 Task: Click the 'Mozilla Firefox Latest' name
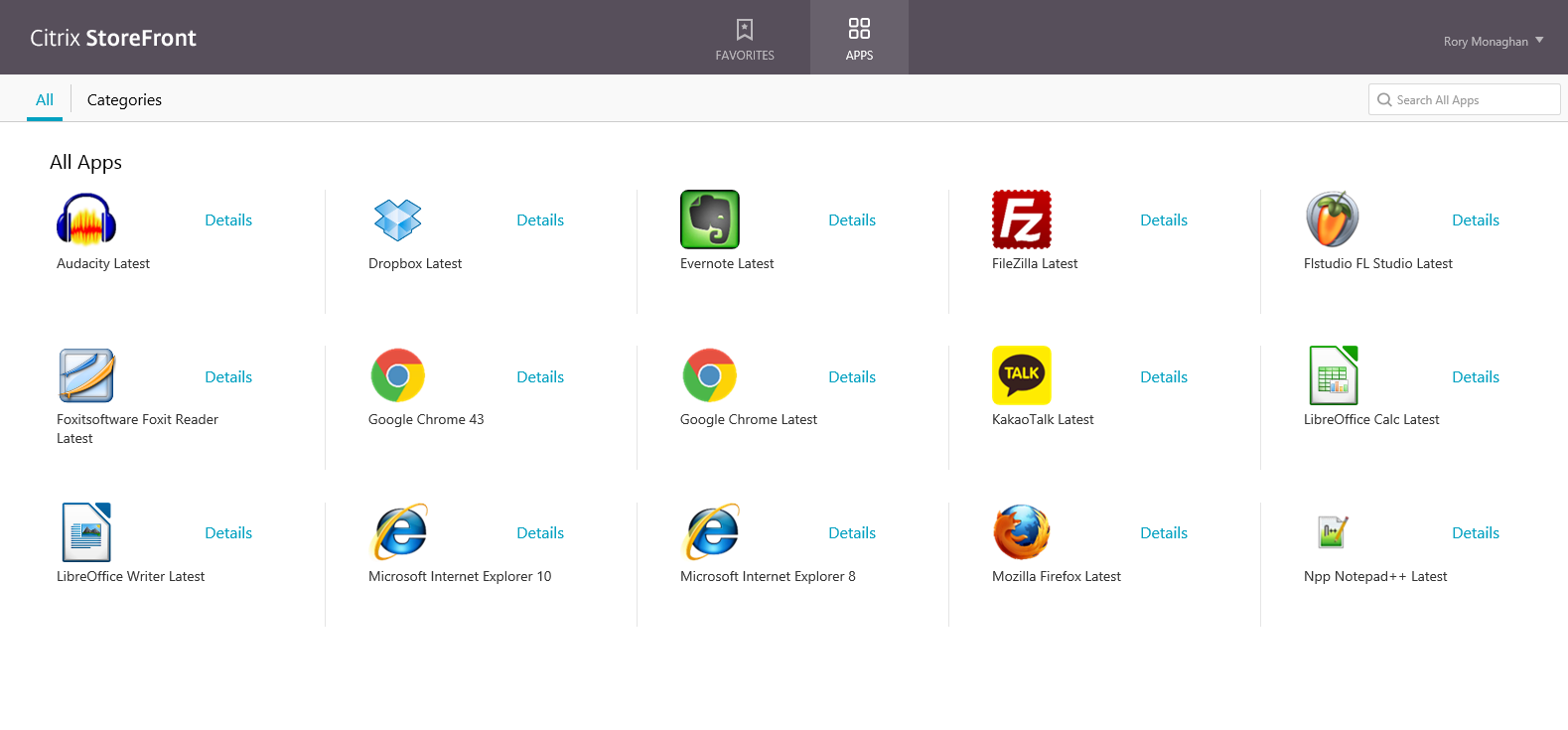(x=1057, y=576)
